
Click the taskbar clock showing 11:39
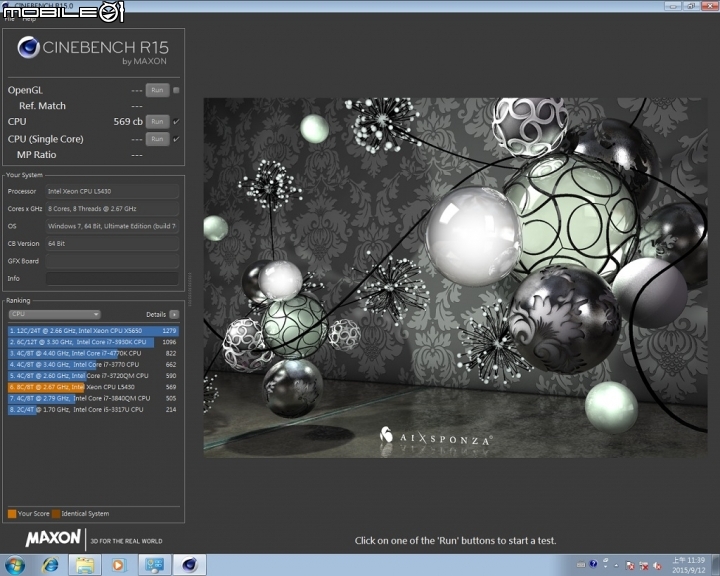(688, 565)
